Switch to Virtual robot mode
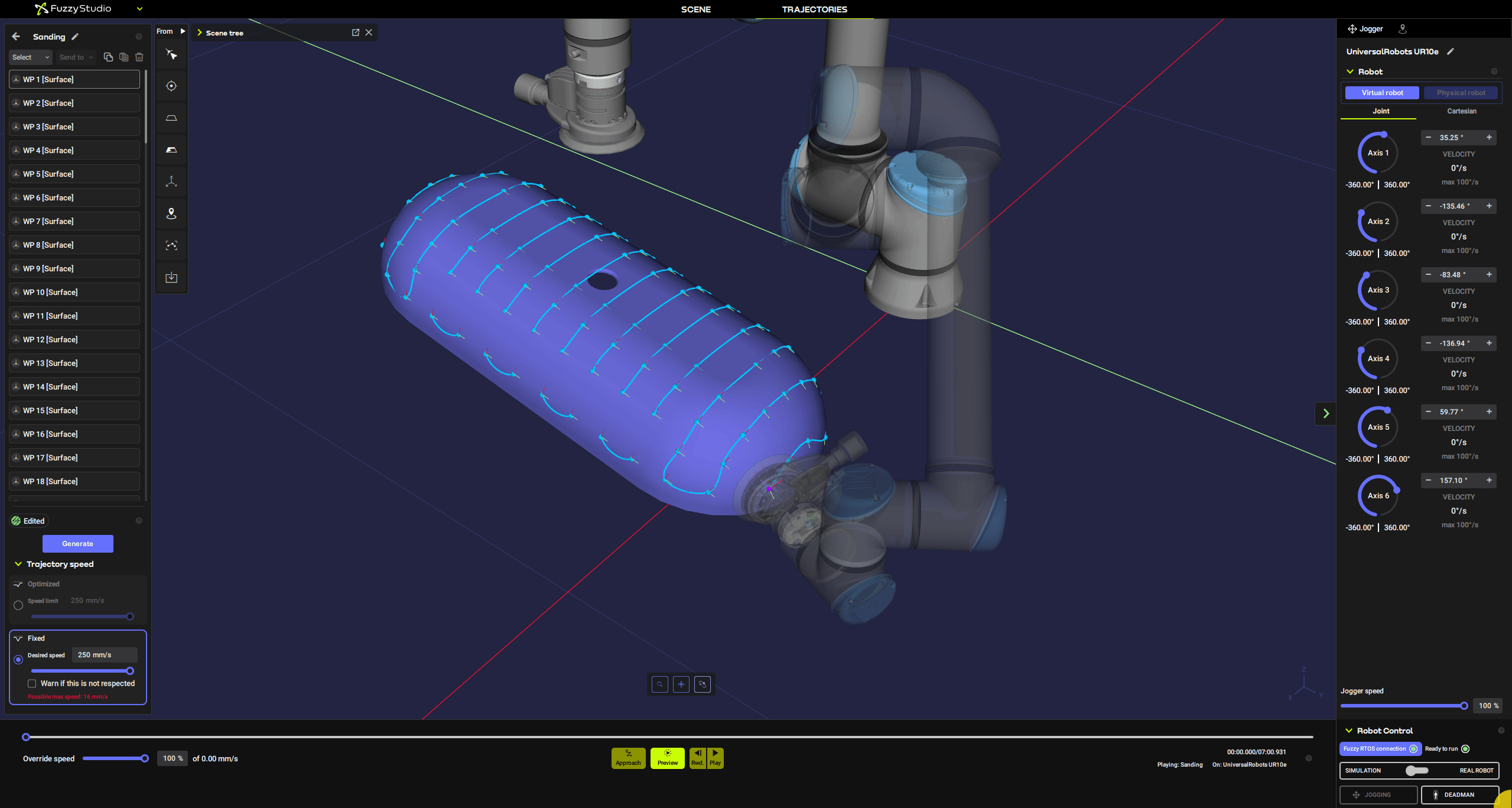 (x=1382, y=93)
